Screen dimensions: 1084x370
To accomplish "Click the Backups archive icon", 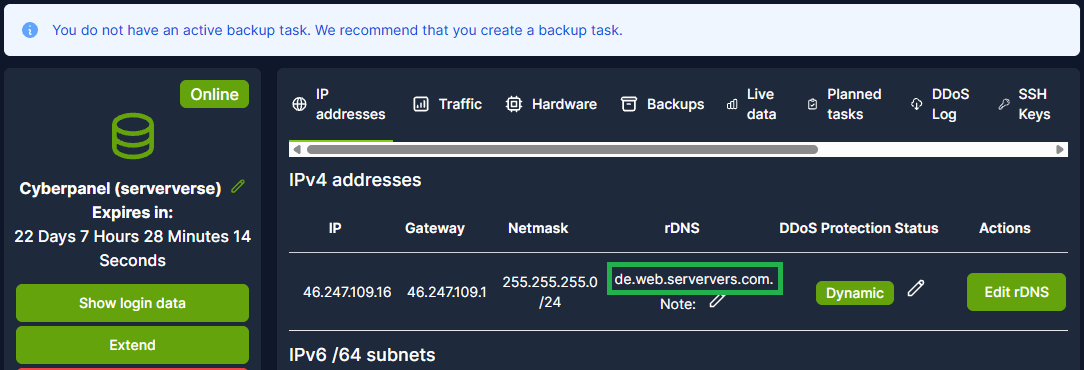I will (628, 104).
